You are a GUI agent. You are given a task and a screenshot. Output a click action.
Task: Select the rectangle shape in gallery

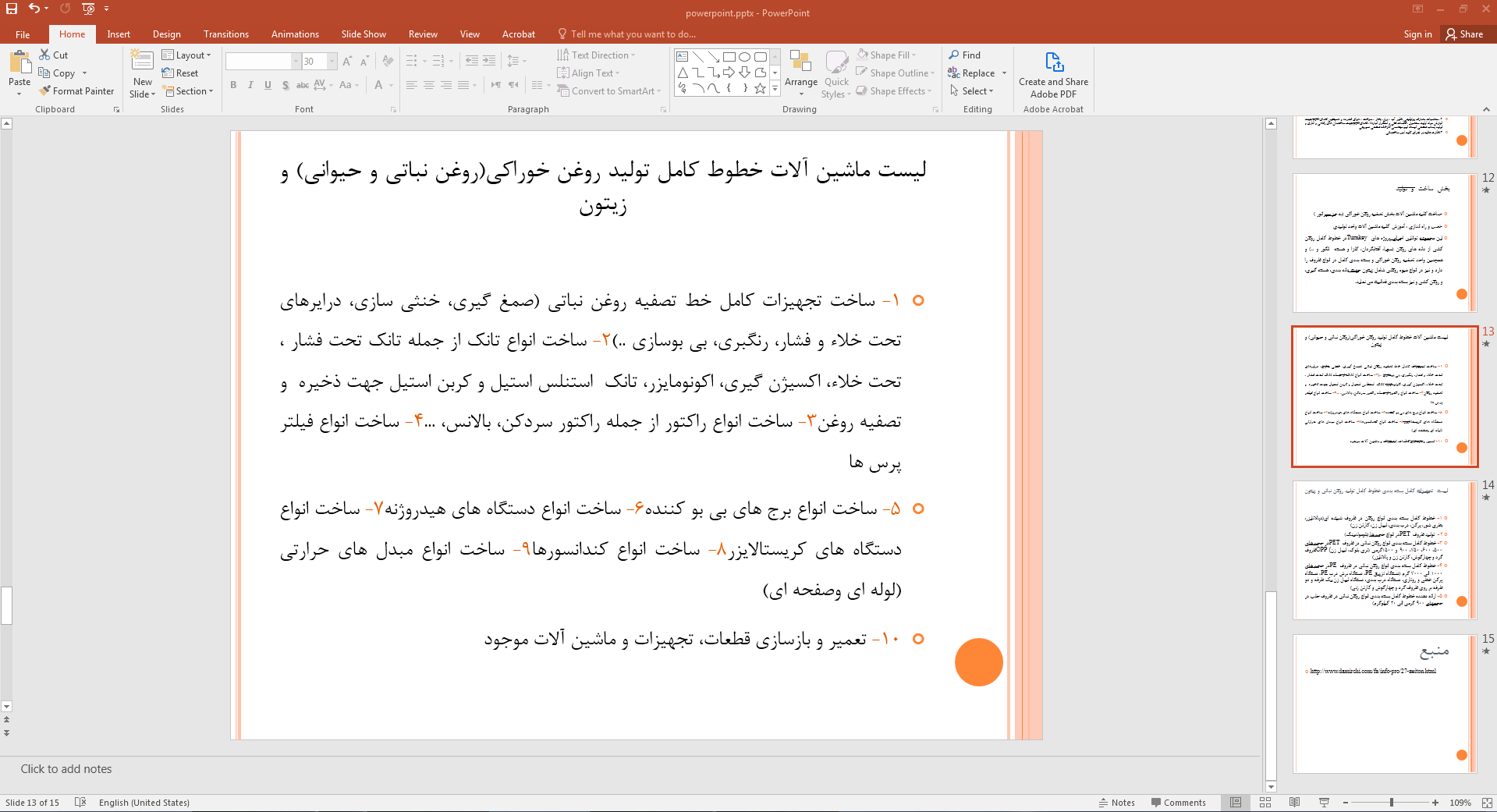pyautogui.click(x=729, y=57)
